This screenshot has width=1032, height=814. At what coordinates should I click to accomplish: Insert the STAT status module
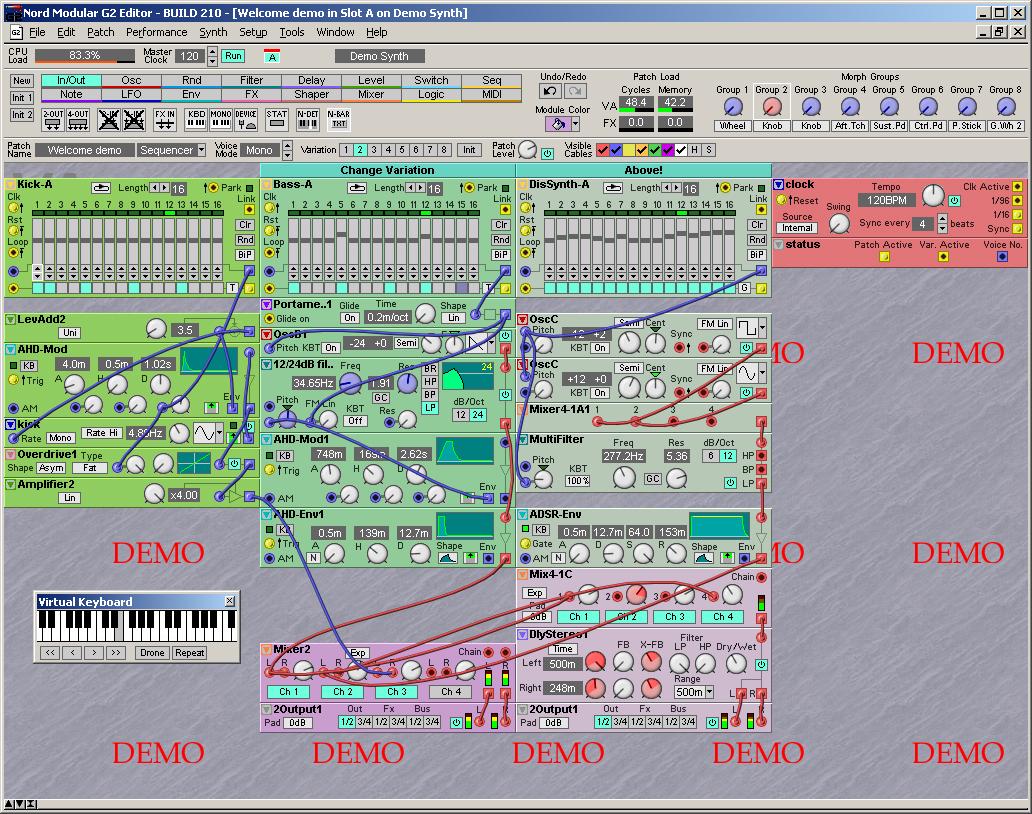(x=276, y=119)
